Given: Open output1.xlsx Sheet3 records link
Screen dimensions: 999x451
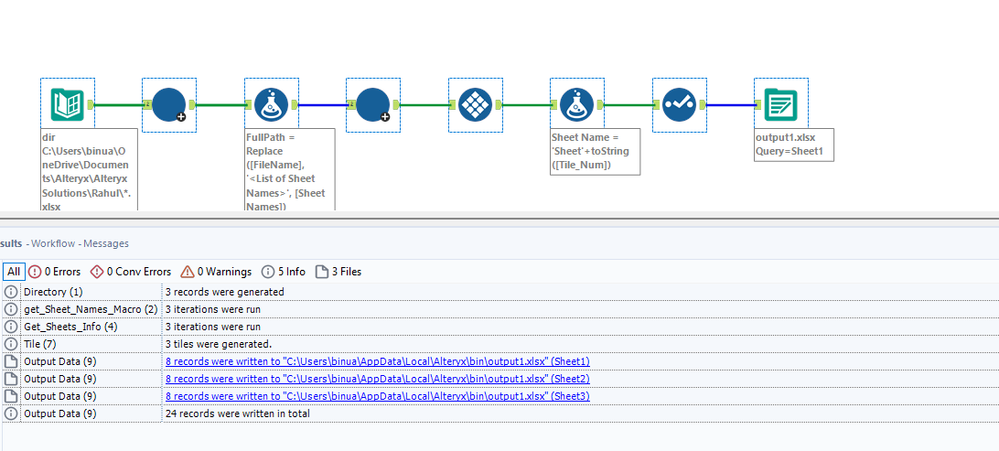Looking at the screenshot, I should pos(377,396).
